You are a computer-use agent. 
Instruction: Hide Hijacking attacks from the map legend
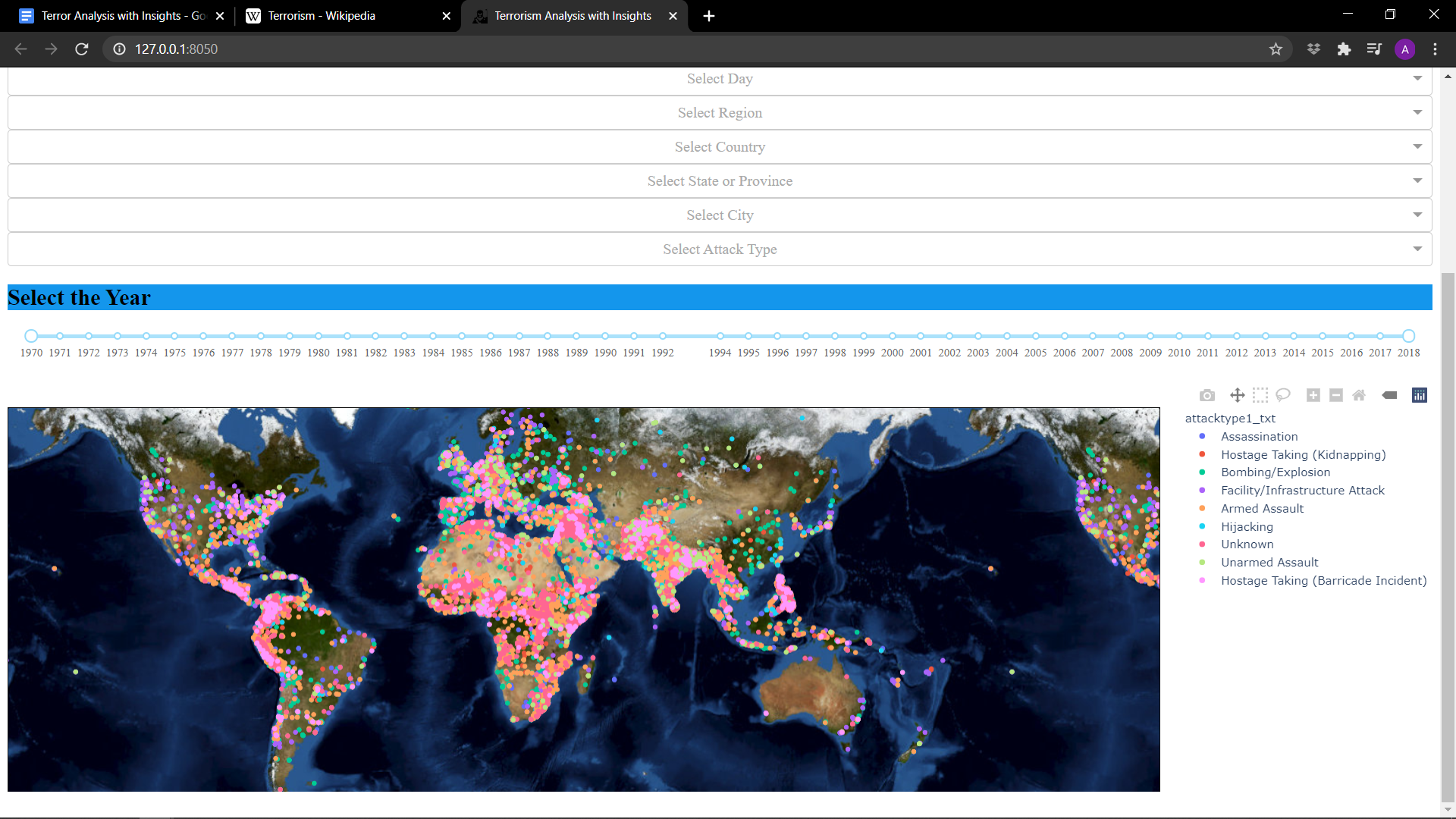1246,526
